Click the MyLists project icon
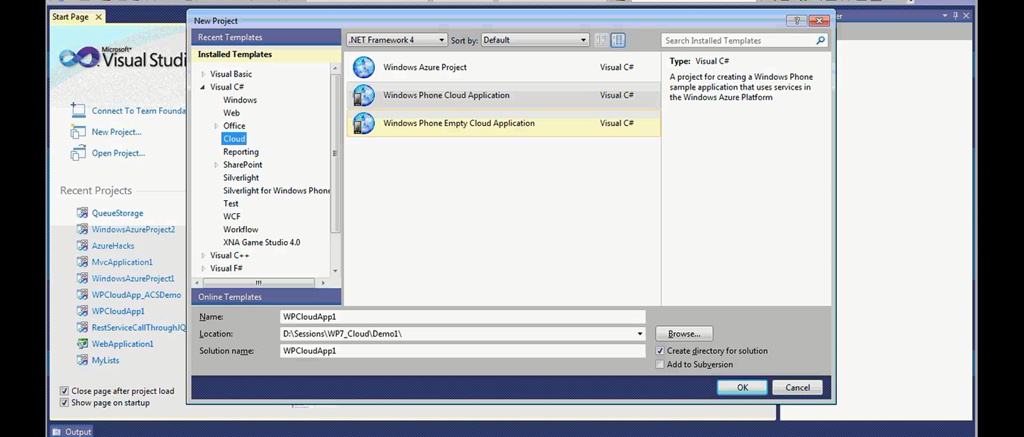 point(82,360)
